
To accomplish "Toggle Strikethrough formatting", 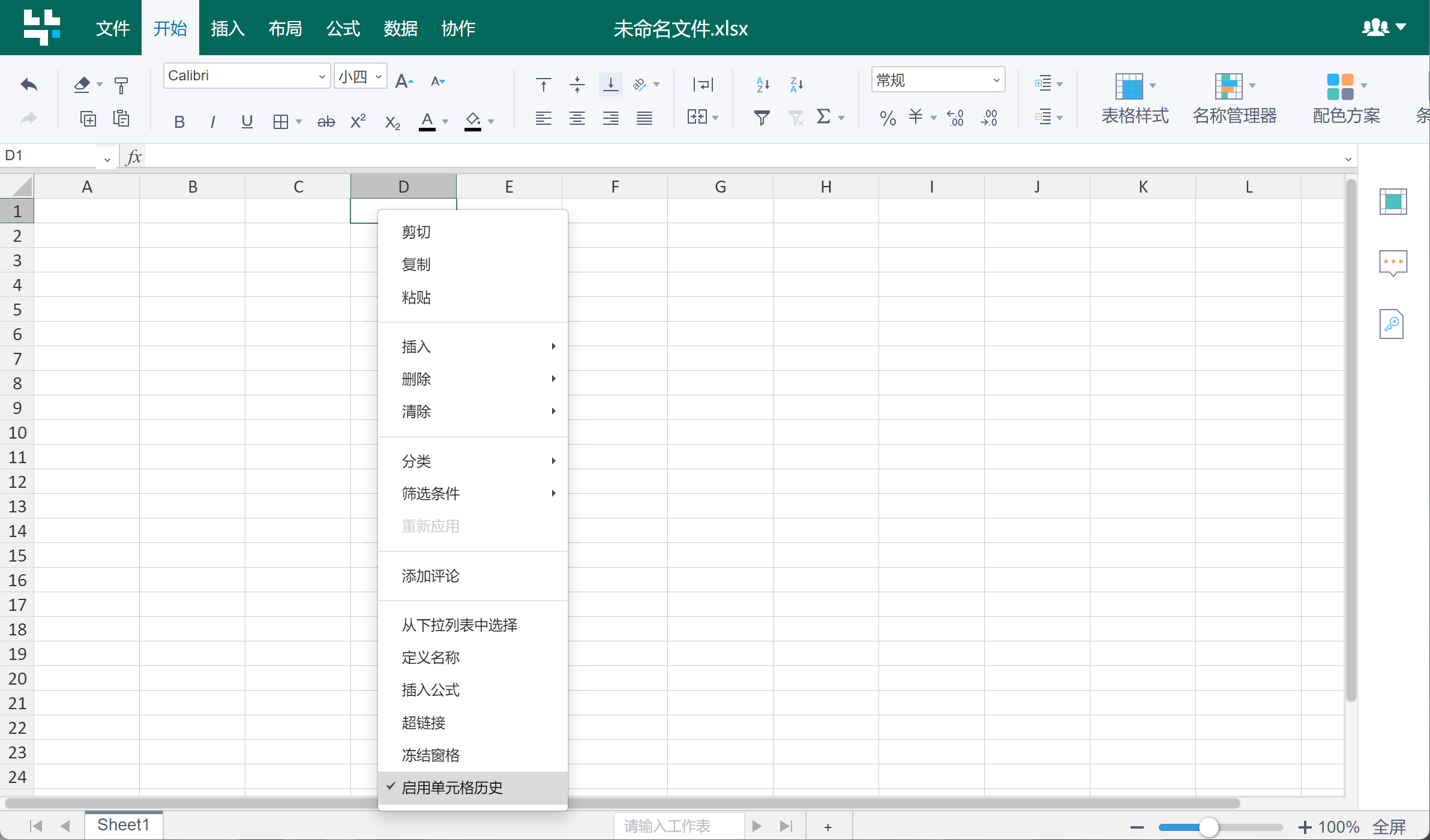I will 326,122.
